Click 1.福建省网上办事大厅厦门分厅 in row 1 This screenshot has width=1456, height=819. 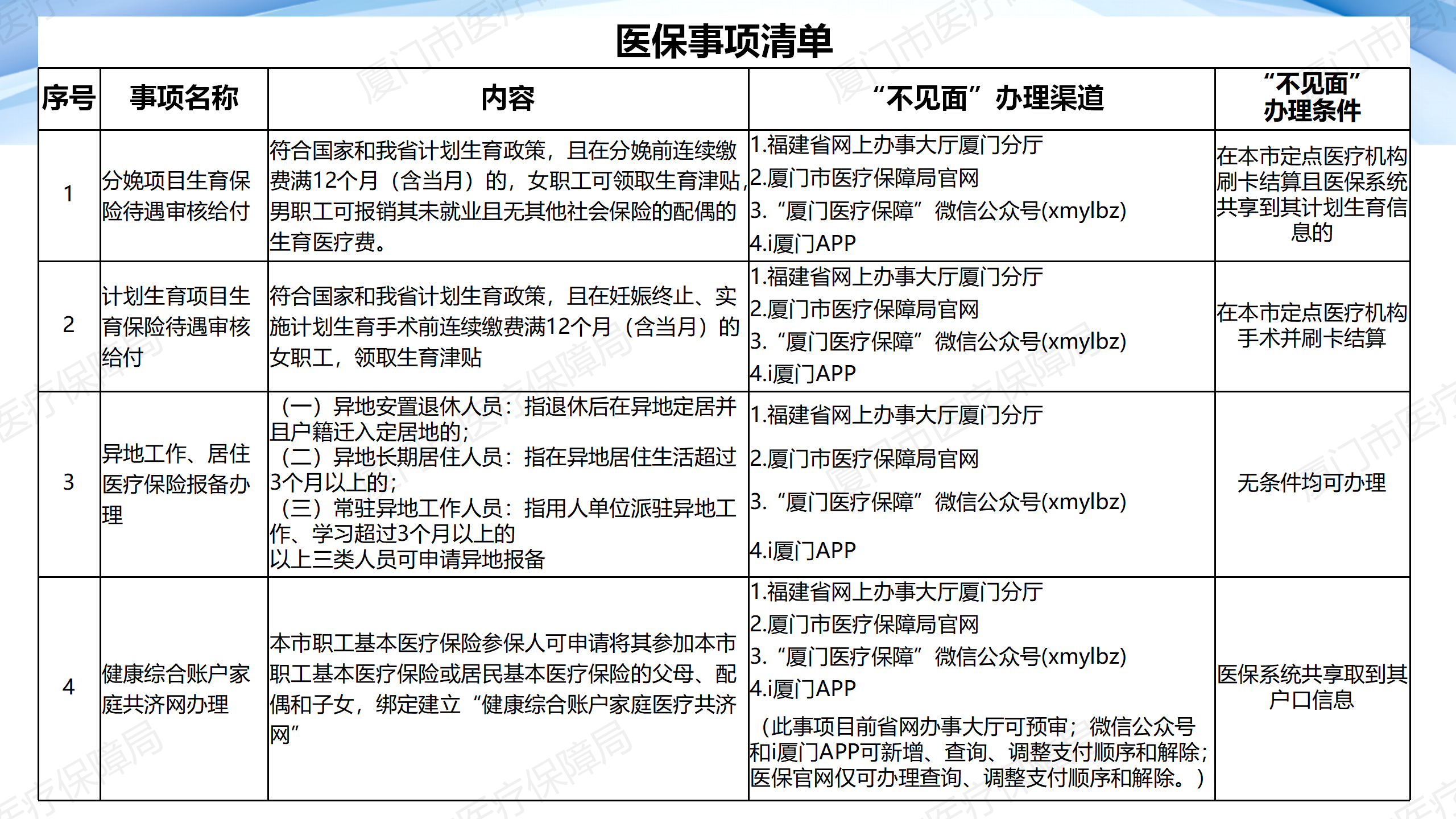[x=896, y=146]
